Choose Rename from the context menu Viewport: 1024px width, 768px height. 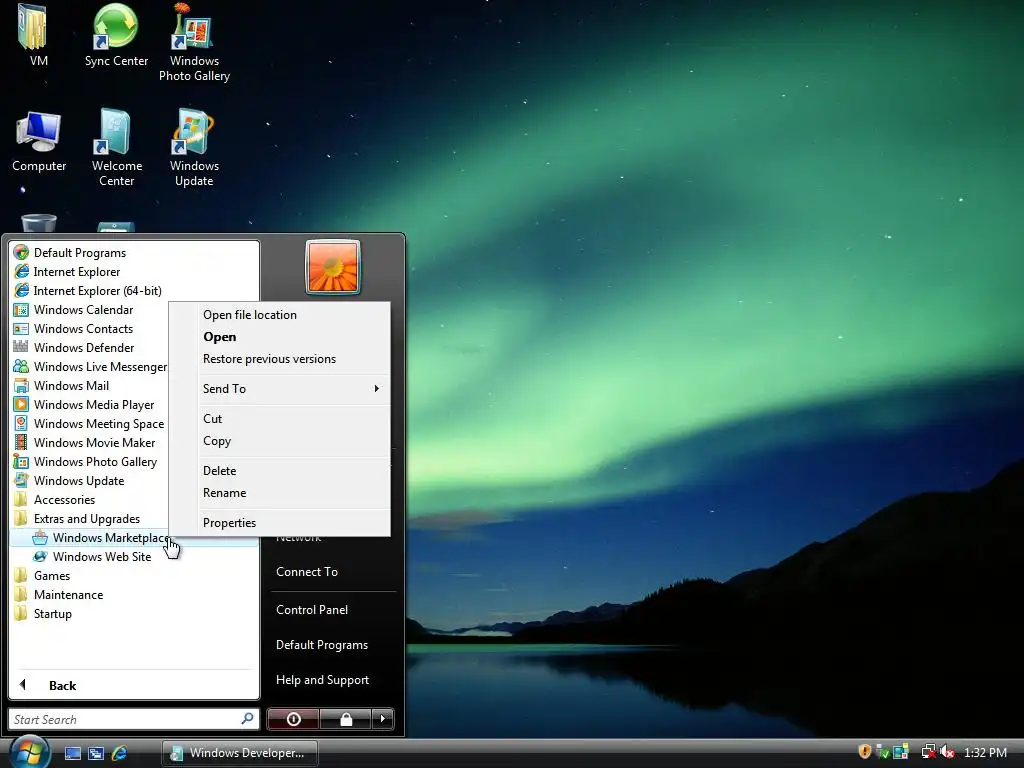click(x=280, y=493)
